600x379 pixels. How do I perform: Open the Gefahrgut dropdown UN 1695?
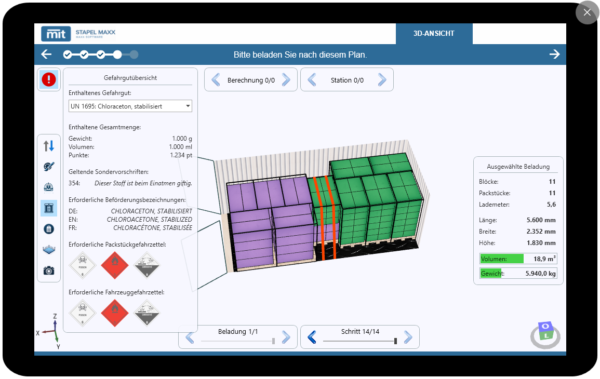pyautogui.click(x=130, y=106)
